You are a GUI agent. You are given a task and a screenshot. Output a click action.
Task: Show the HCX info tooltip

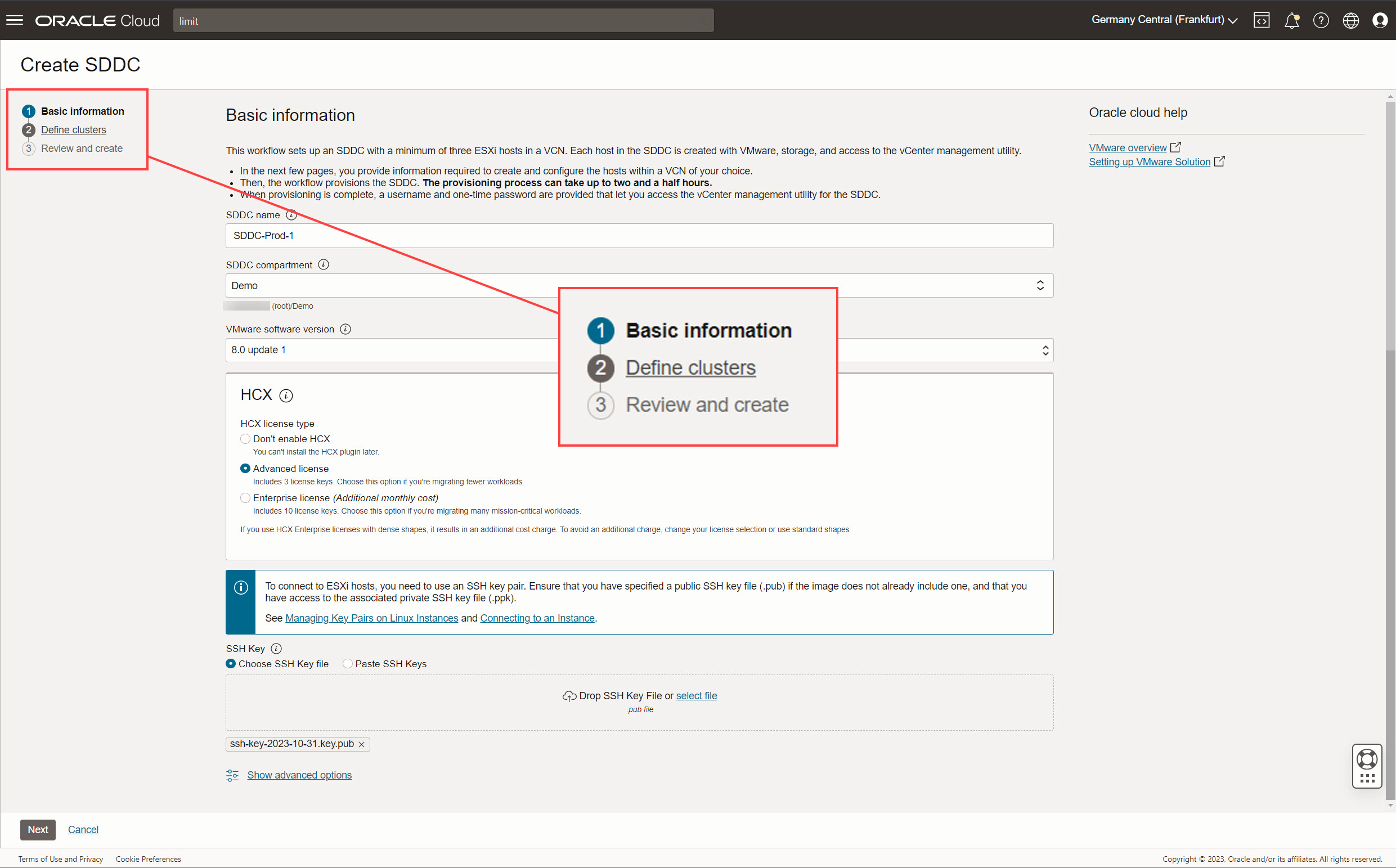tap(285, 395)
